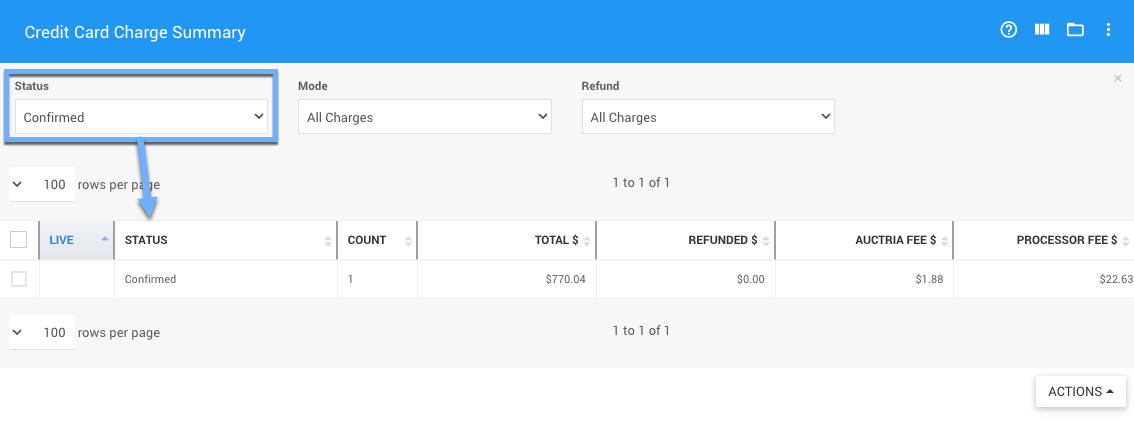
Task: Expand the Refund dropdown
Action: 708,117
